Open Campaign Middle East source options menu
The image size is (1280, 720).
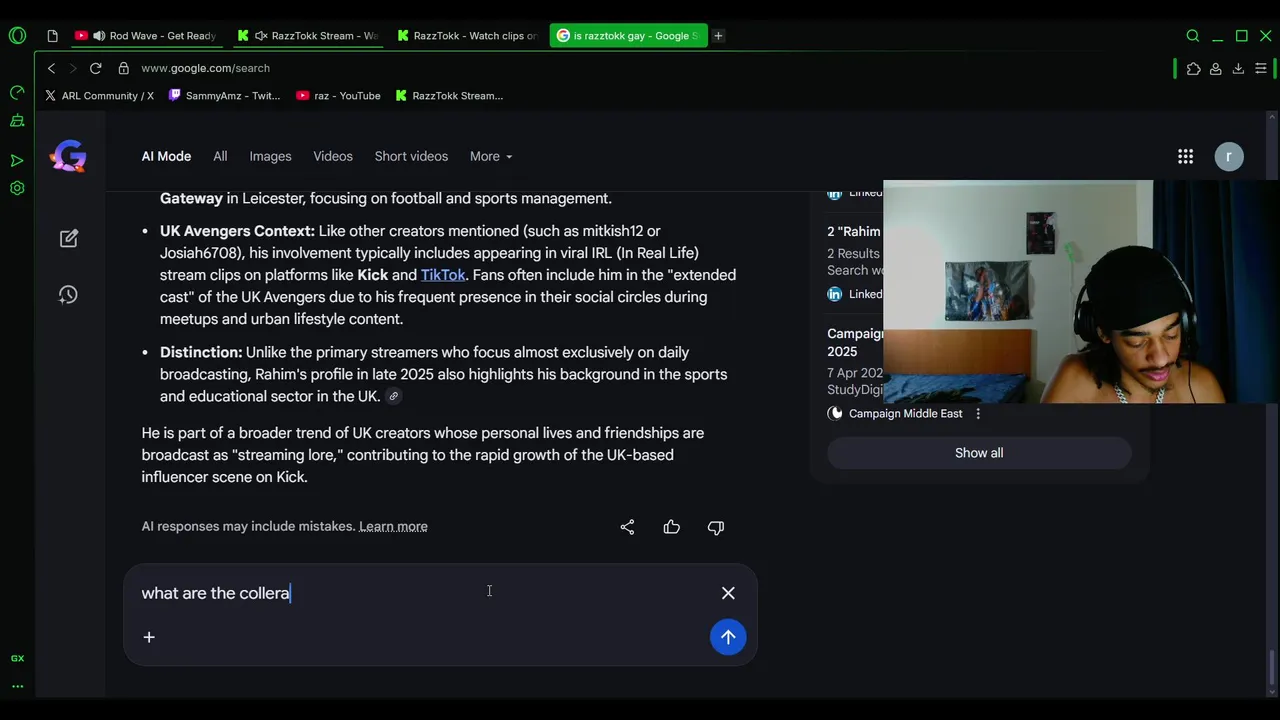click(978, 414)
